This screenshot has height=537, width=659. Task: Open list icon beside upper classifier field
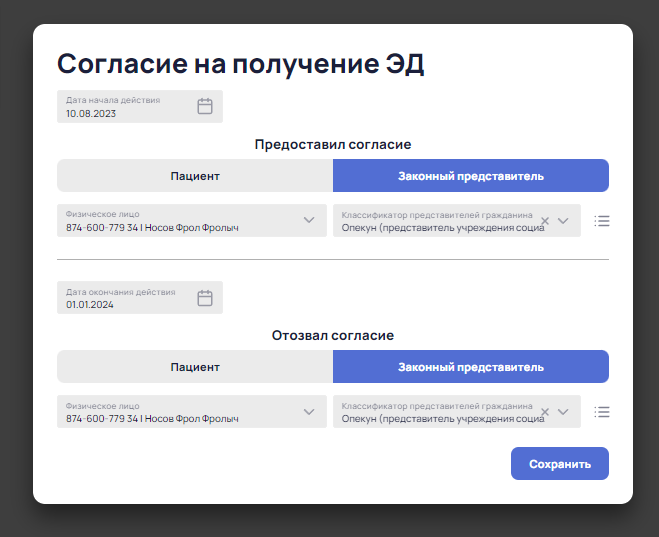602,221
